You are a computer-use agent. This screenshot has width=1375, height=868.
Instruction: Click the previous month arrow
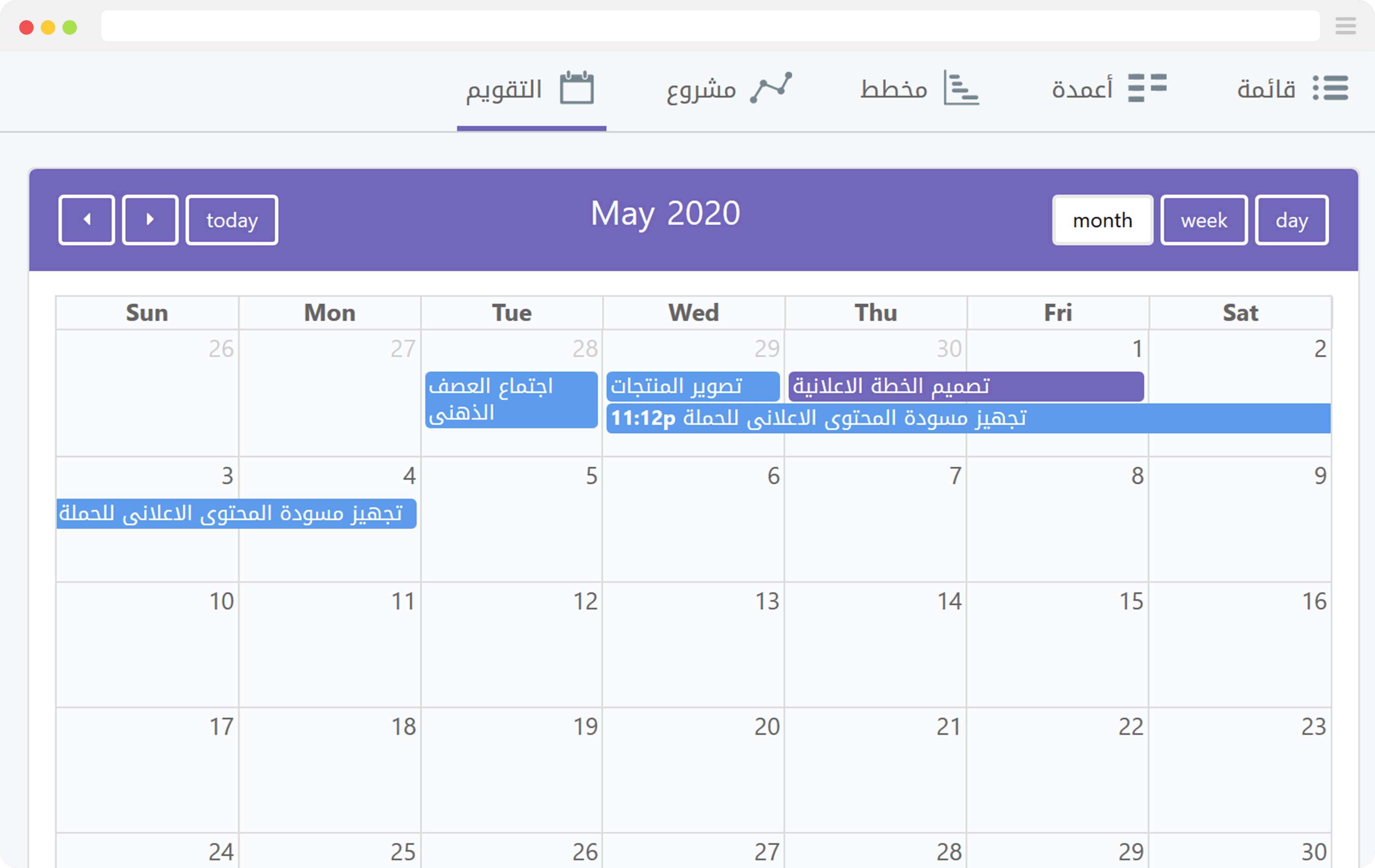[x=86, y=219]
